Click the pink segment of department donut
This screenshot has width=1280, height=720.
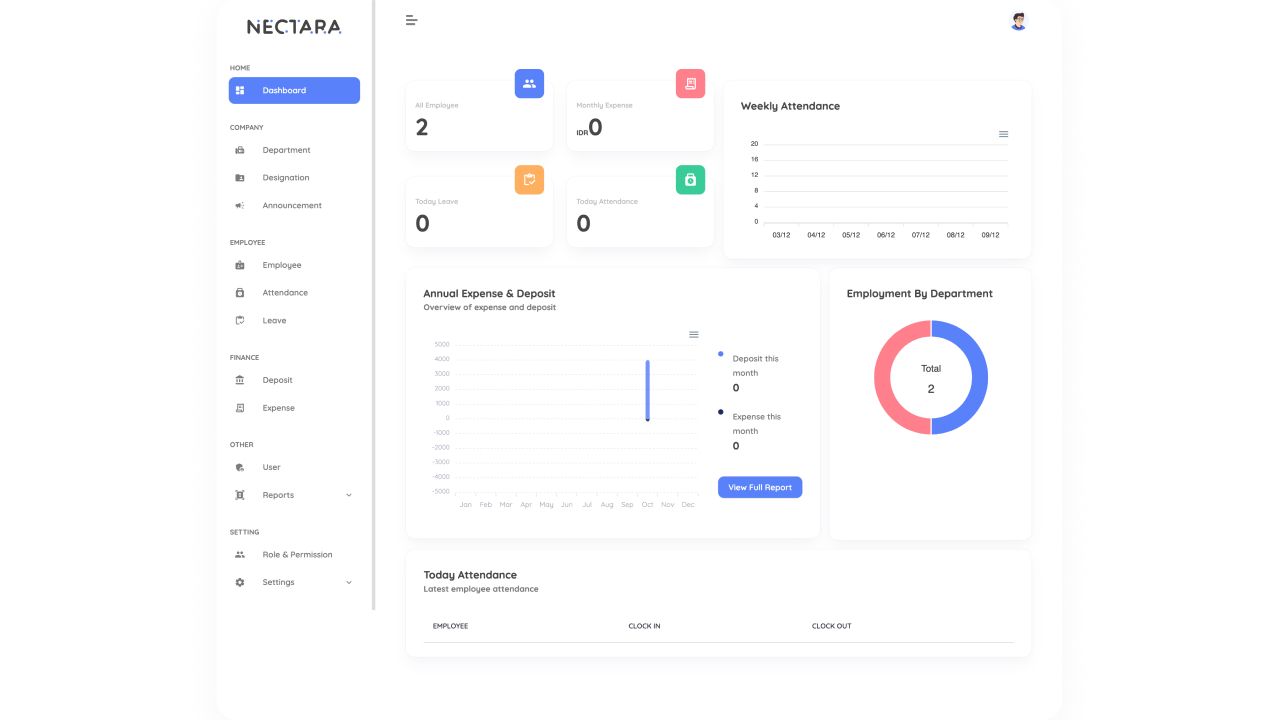[883, 377]
